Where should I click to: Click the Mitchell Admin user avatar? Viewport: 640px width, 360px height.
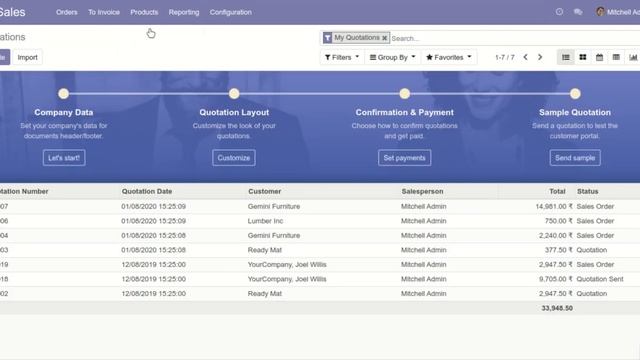coord(600,12)
